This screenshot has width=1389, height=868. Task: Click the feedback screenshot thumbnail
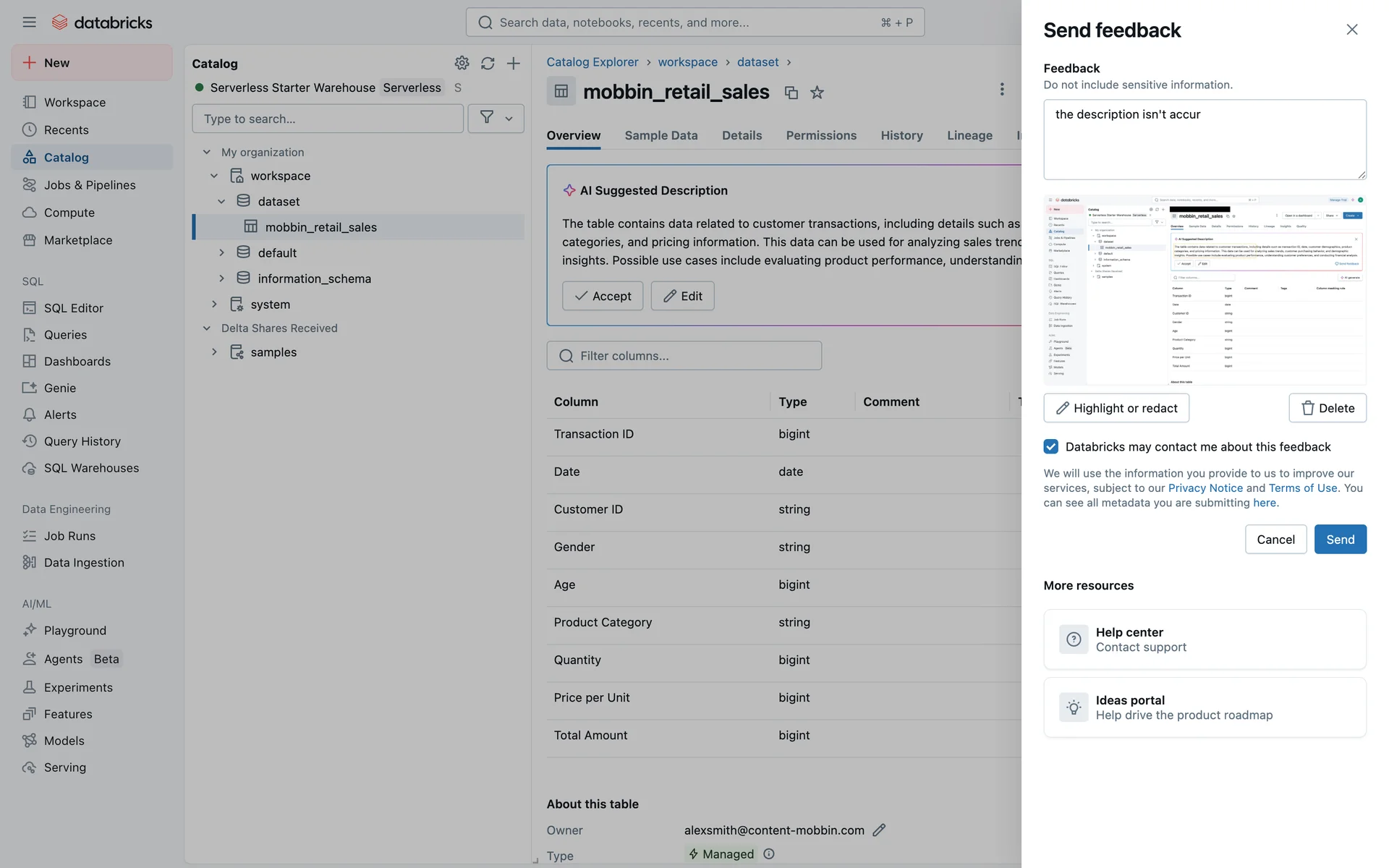(1204, 289)
